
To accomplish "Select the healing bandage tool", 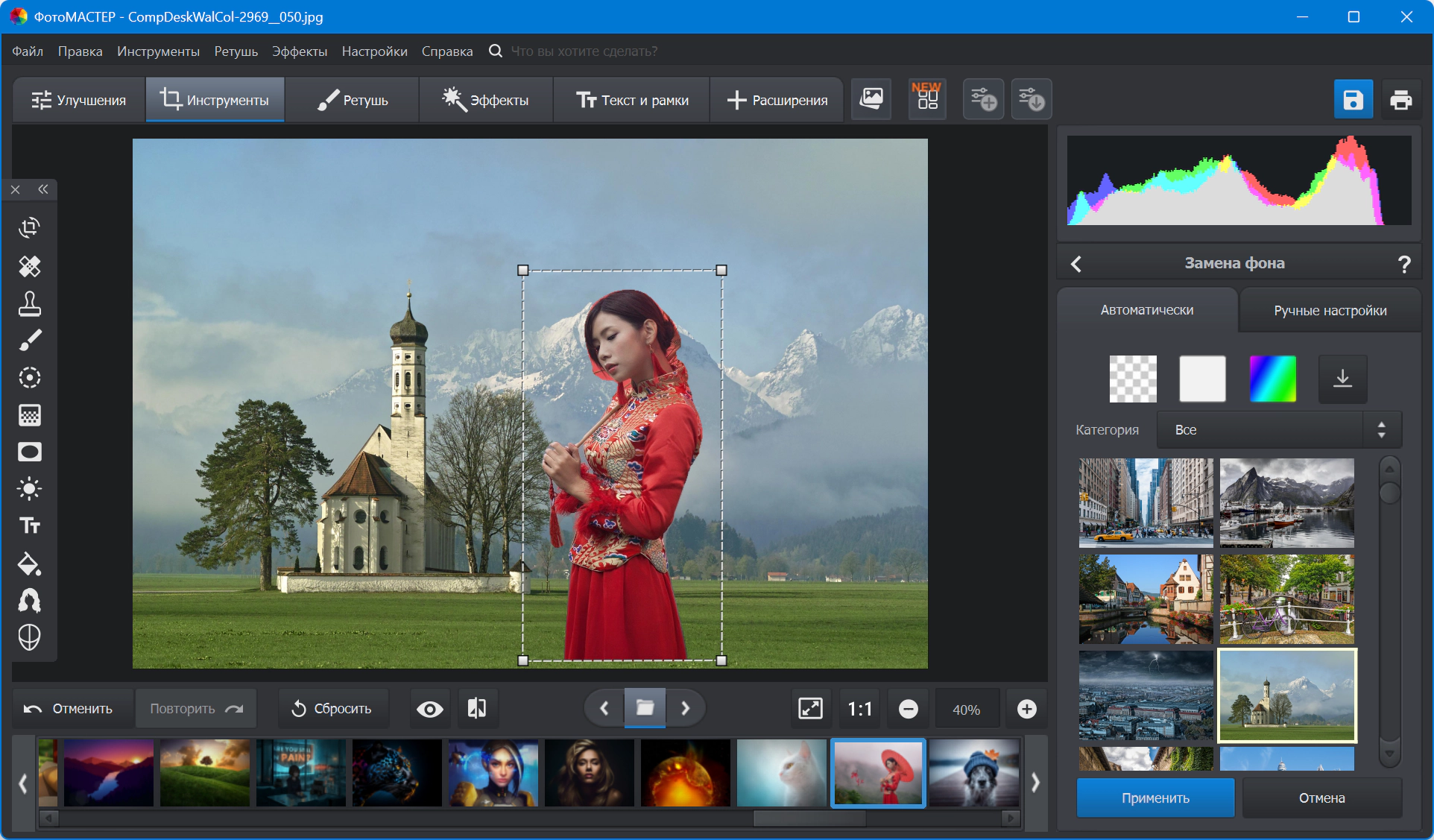I will point(29,265).
